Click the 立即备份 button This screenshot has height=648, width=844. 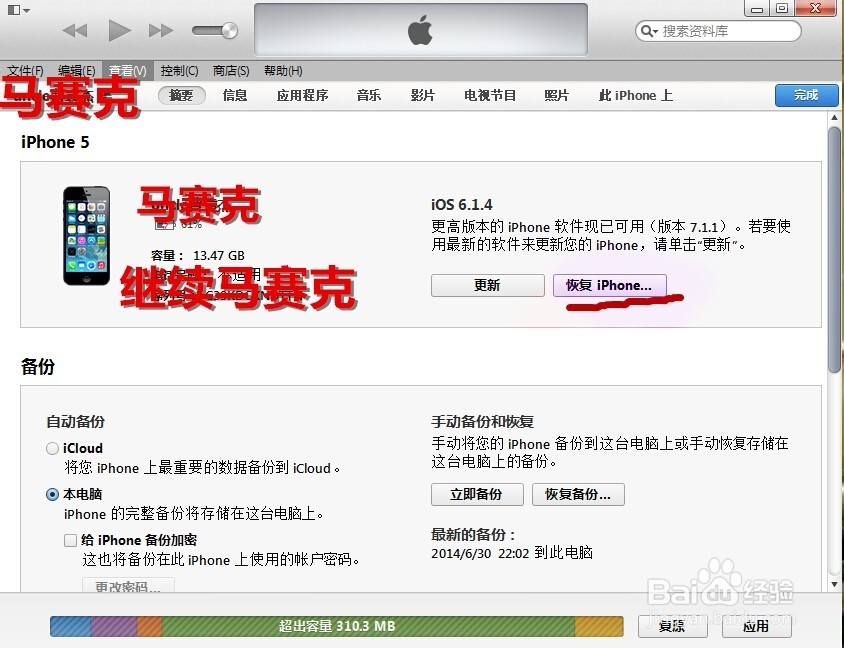[477, 494]
